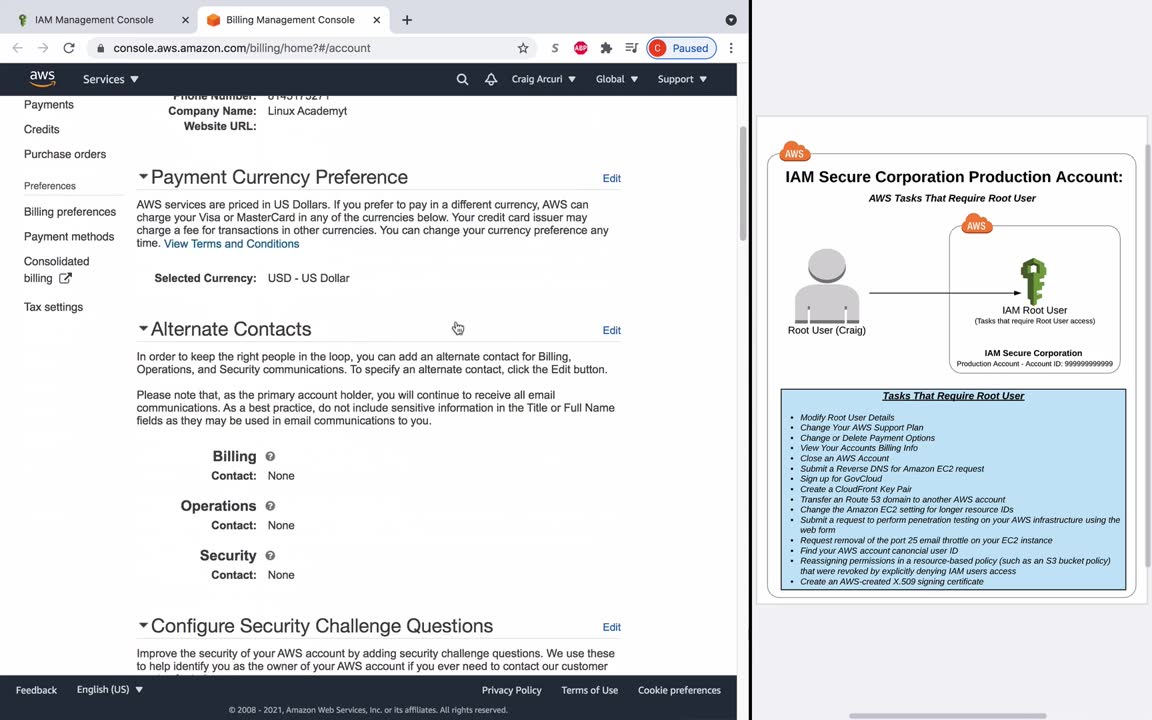The image size is (1152, 720).
Task: Open the English (US) language dropdown
Action: point(110,690)
